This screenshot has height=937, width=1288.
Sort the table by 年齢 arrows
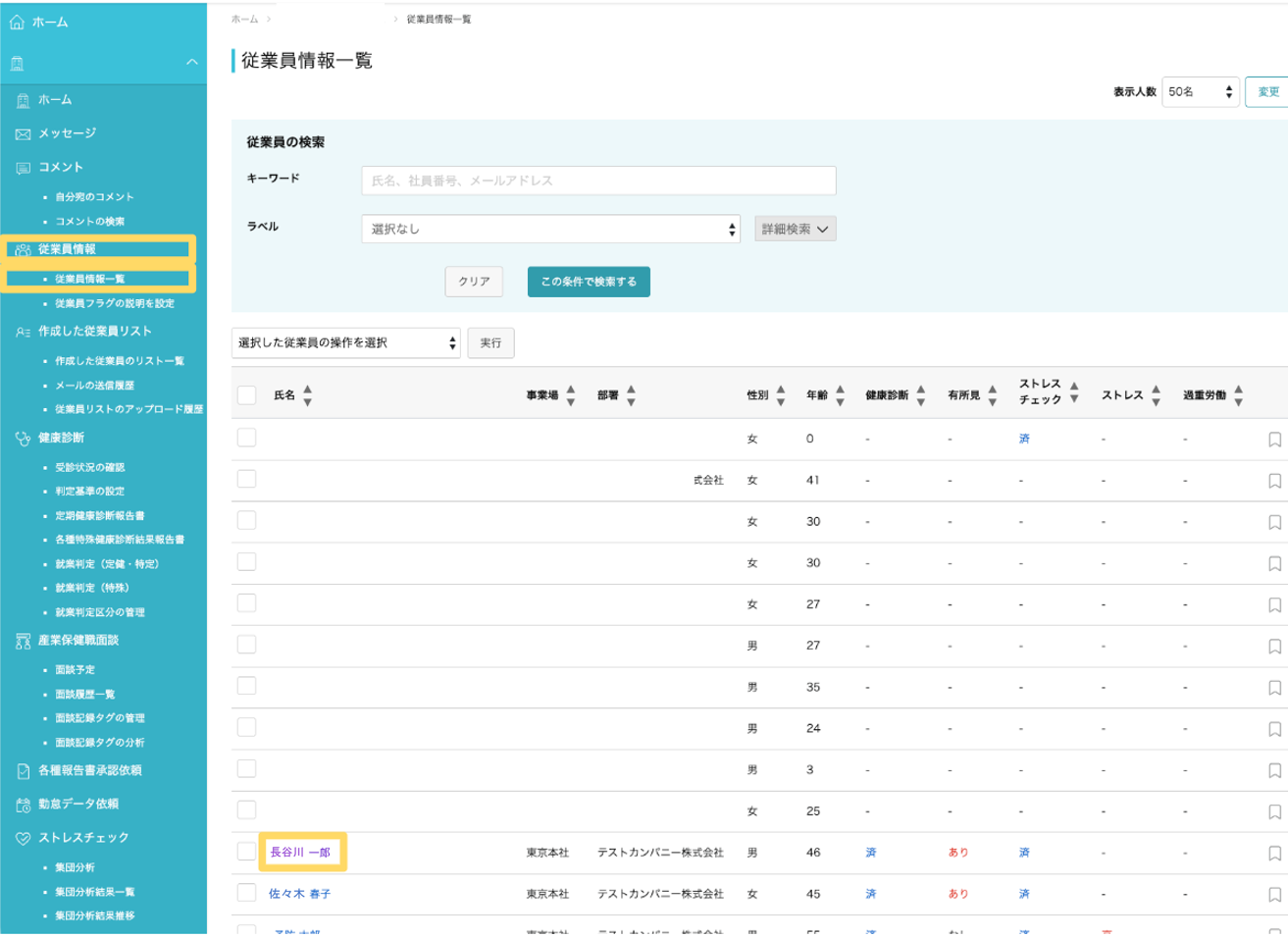[x=840, y=395]
